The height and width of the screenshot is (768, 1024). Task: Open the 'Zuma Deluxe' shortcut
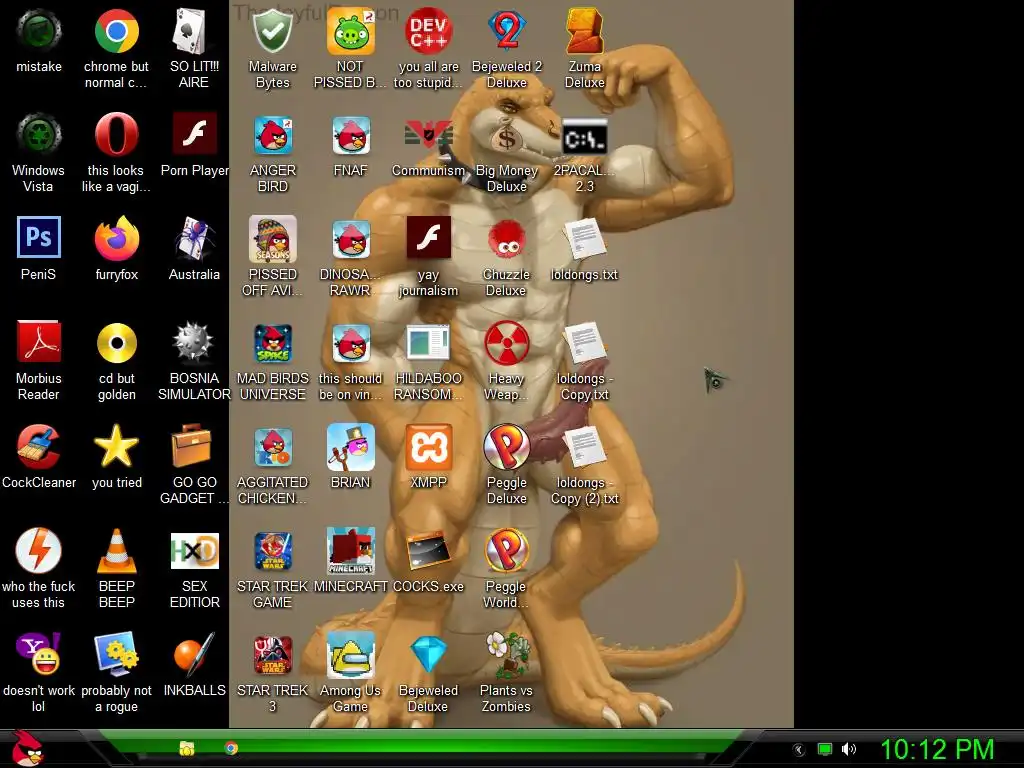pyautogui.click(x=584, y=30)
